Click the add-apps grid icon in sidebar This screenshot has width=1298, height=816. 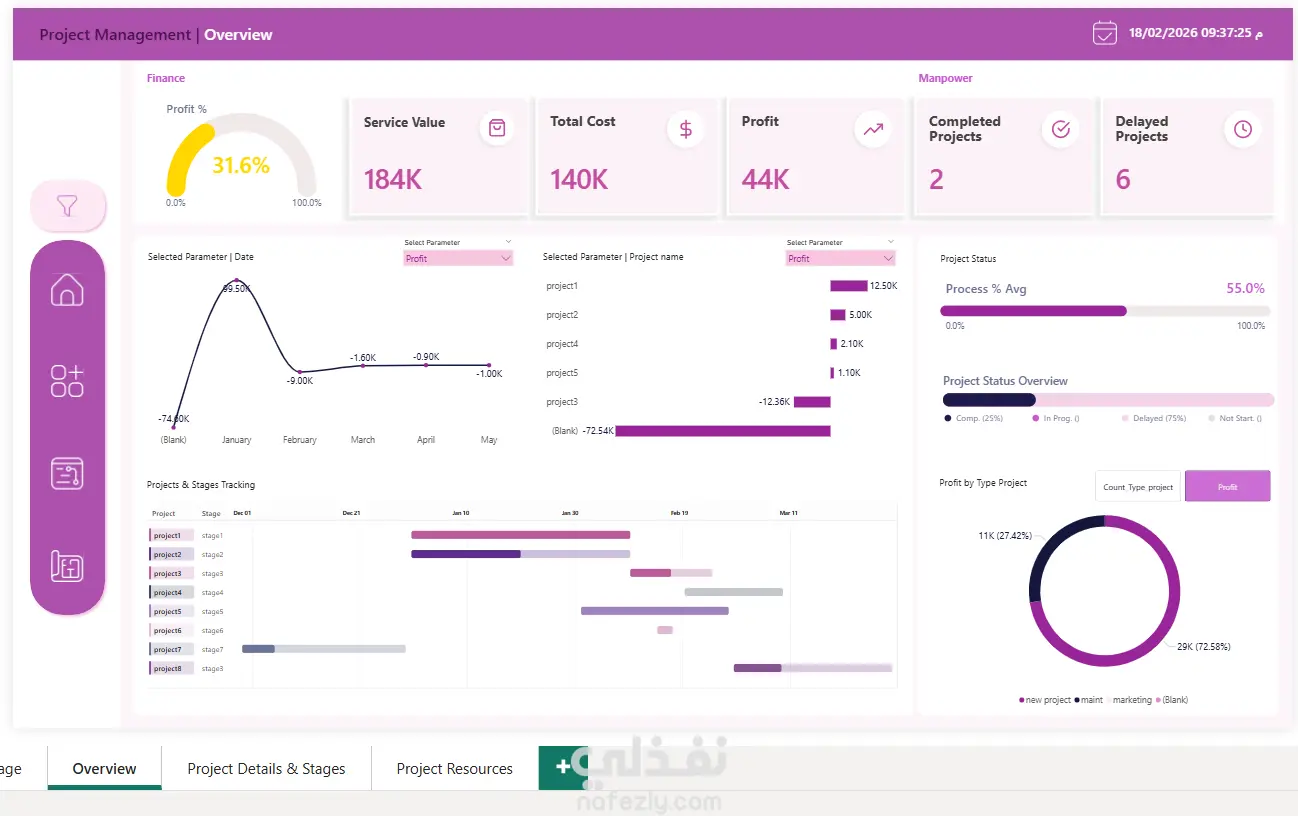point(67,380)
